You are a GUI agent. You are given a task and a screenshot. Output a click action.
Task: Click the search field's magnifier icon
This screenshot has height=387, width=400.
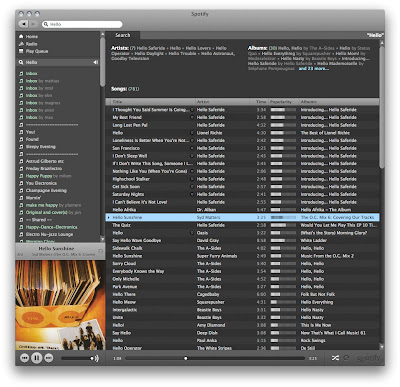pos(46,24)
